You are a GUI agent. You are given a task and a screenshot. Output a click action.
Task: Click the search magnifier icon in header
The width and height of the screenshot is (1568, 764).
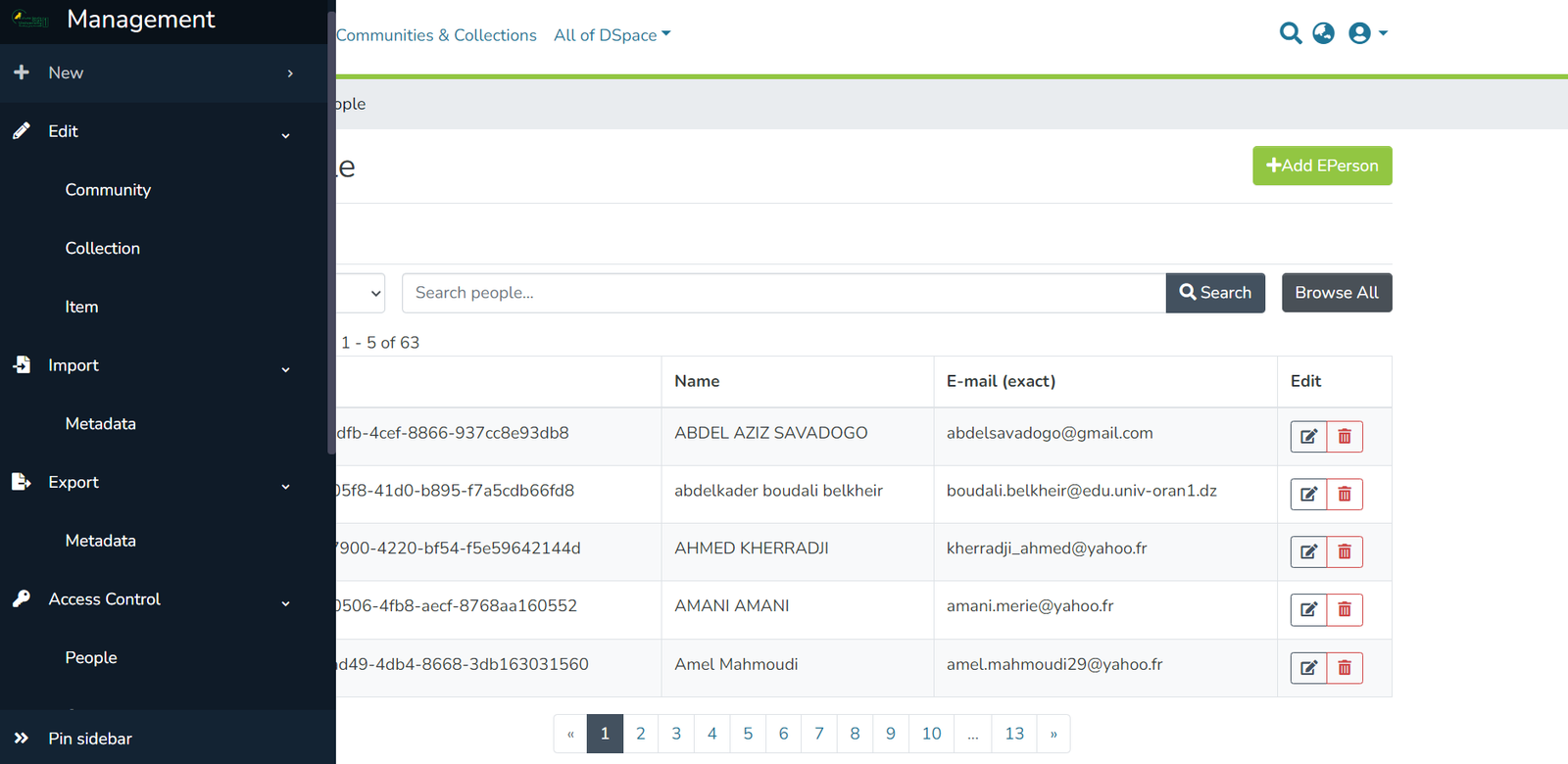click(1291, 33)
